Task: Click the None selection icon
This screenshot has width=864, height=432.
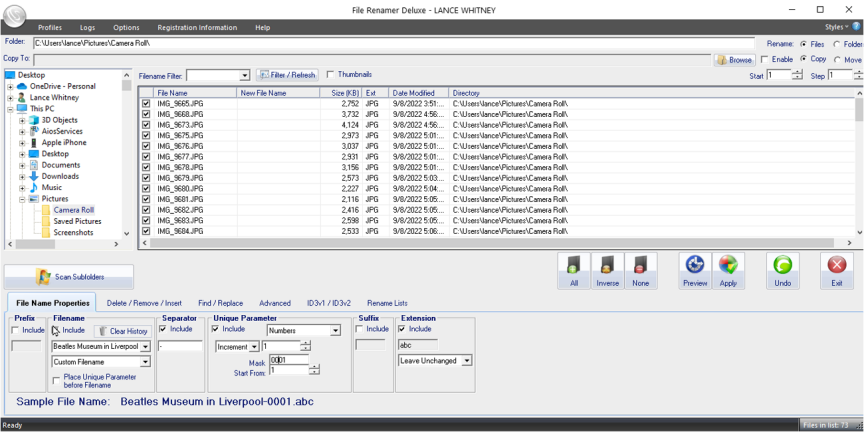Action: click(640, 270)
